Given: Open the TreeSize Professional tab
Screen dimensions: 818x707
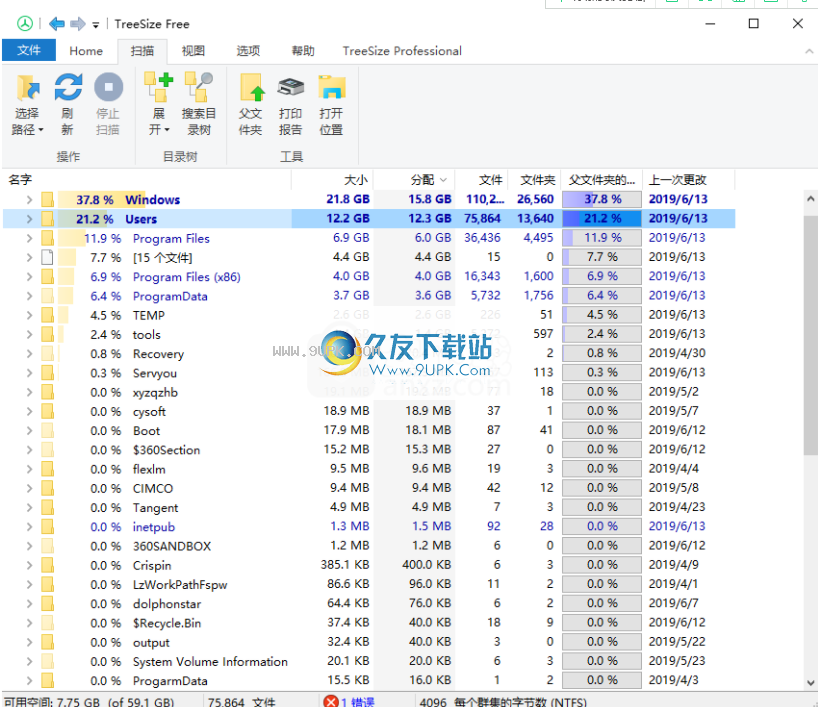Looking at the screenshot, I should [x=402, y=51].
